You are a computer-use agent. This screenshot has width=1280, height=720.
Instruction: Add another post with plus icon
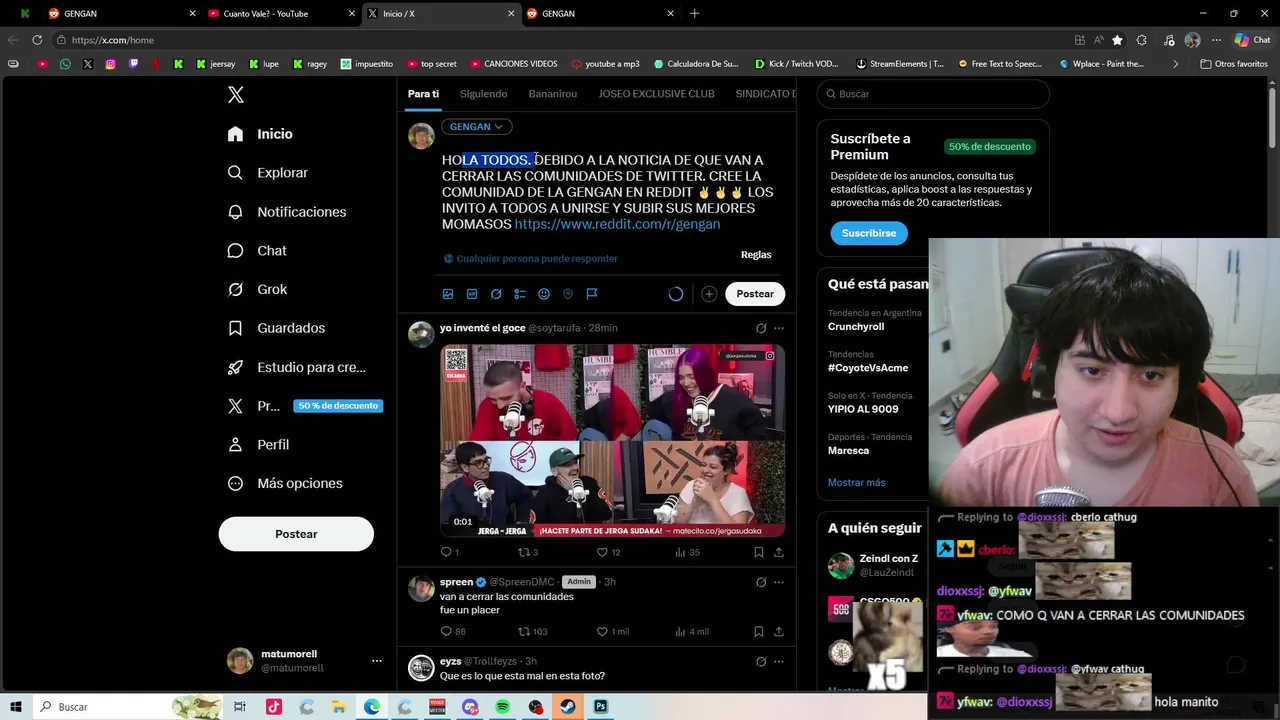709,294
